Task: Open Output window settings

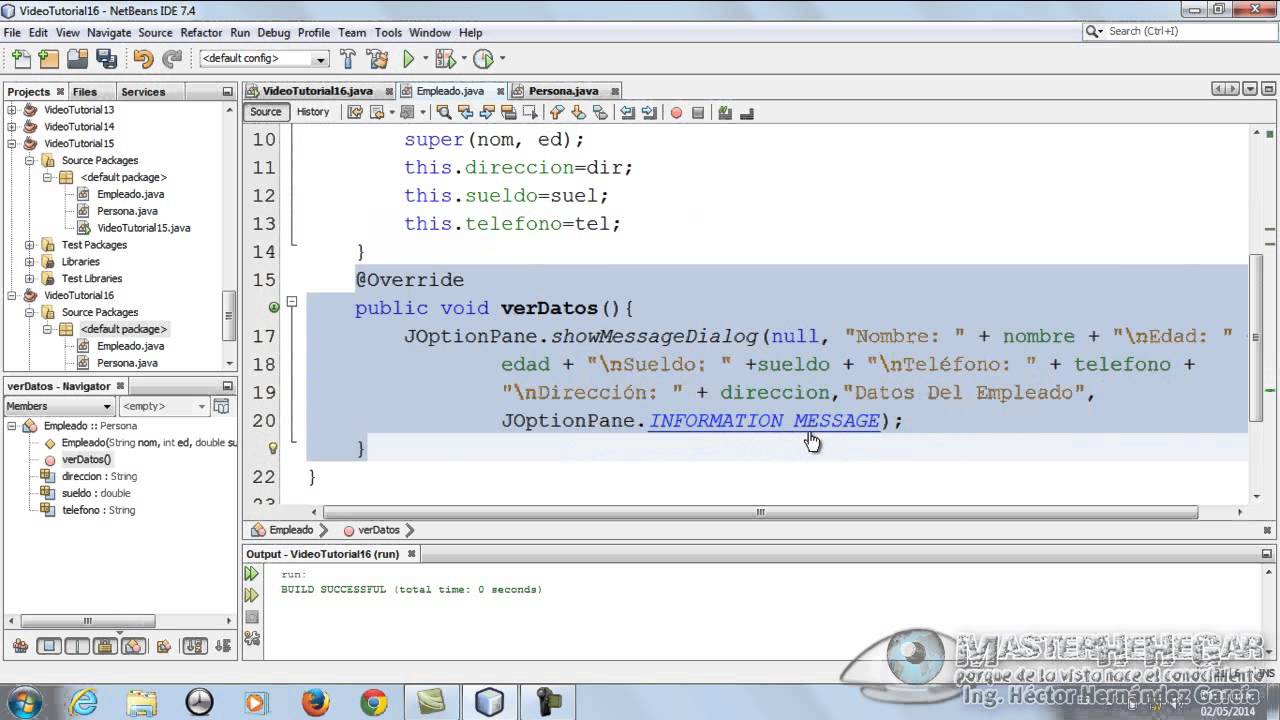Action: (x=251, y=638)
